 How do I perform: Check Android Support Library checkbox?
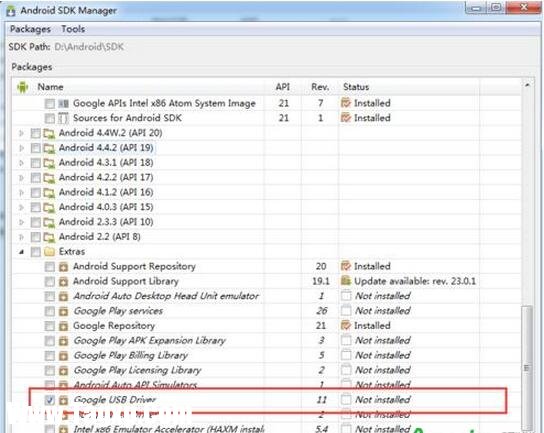point(50,281)
